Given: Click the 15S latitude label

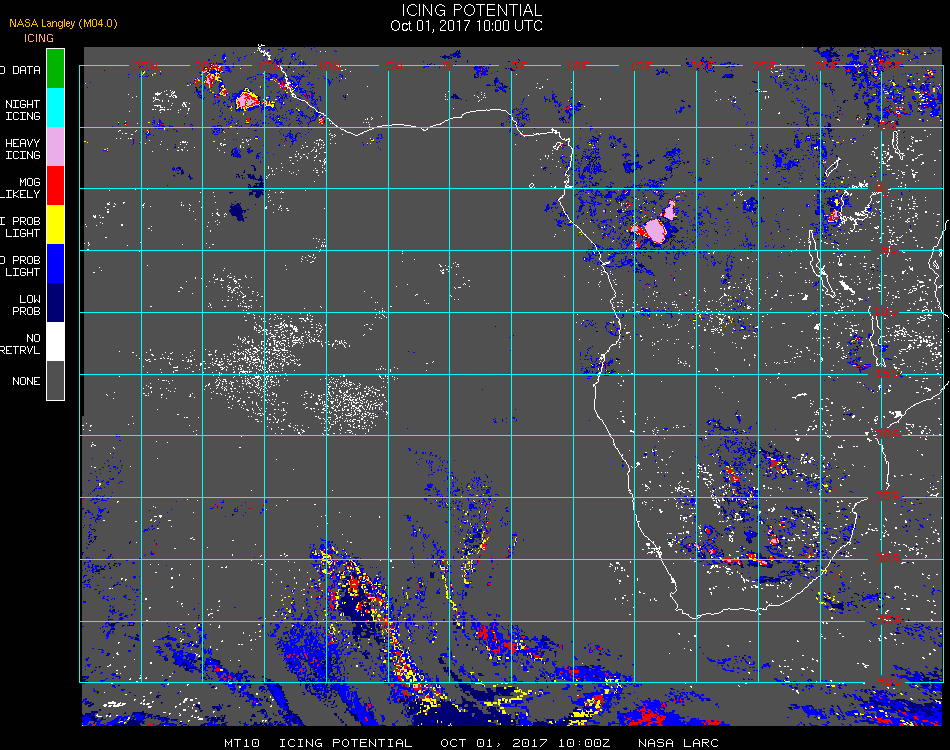Looking at the screenshot, I should point(888,373).
